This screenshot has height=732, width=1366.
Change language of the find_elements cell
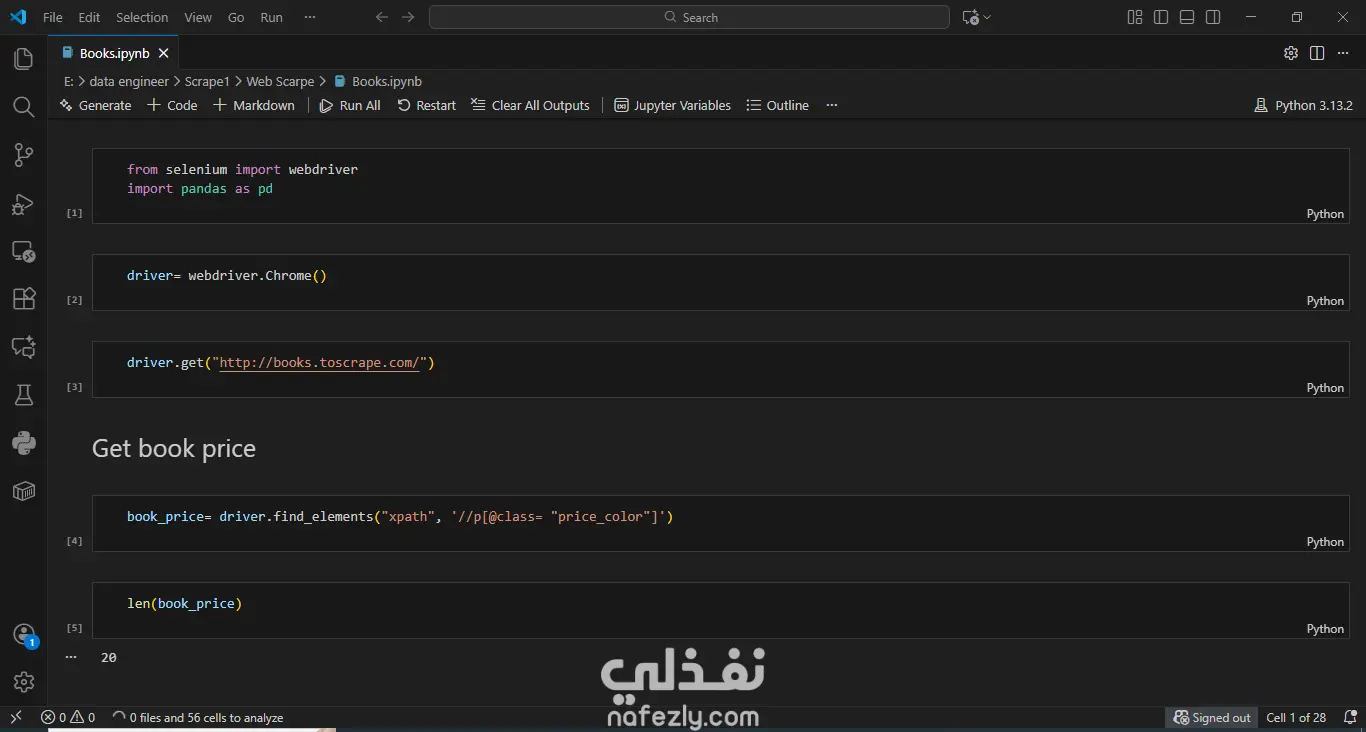pos(1325,542)
